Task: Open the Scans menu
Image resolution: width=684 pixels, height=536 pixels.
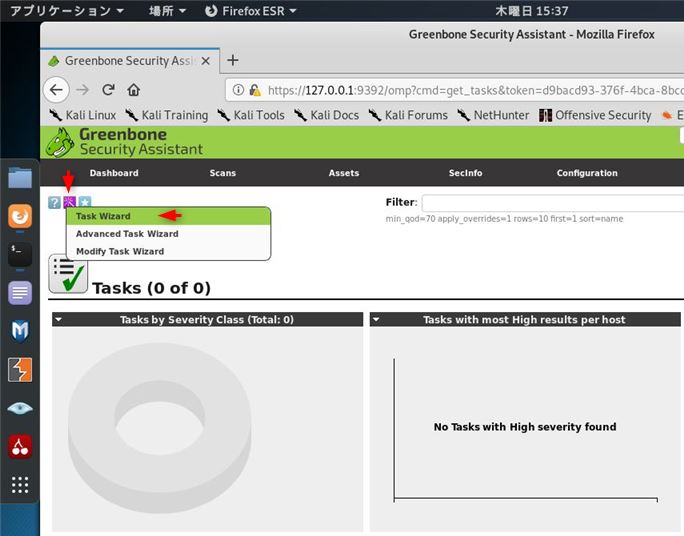Action: point(222,173)
